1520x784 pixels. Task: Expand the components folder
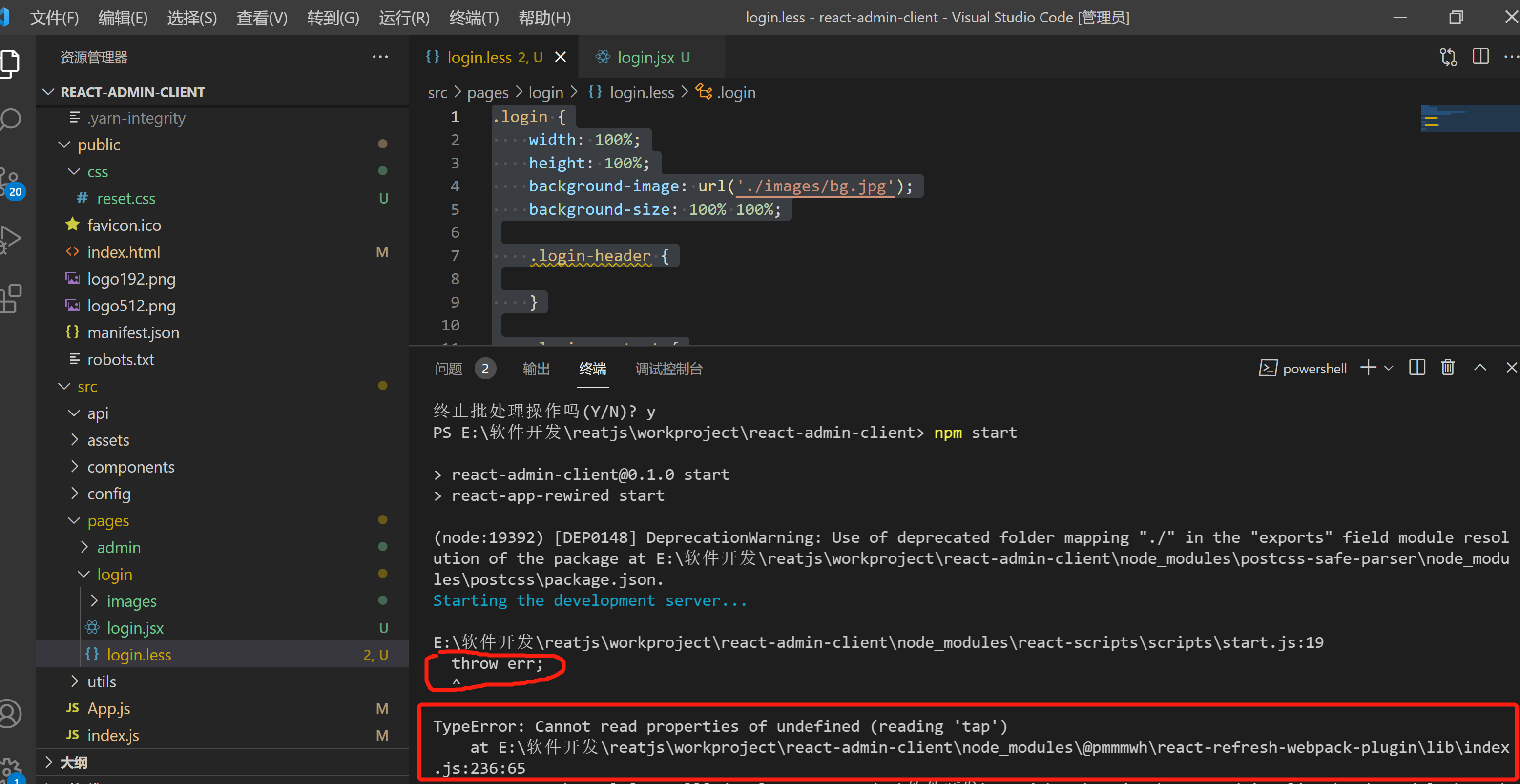130,467
